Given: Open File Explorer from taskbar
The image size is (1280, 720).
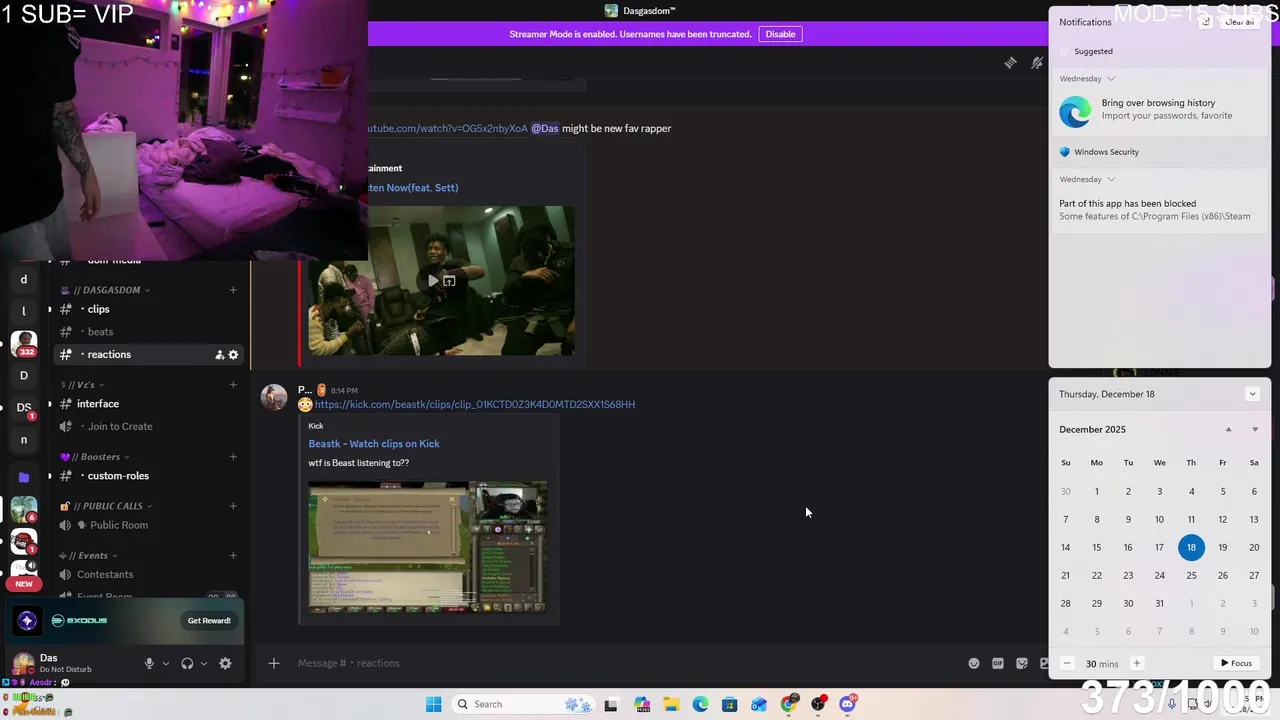Looking at the screenshot, I should (671, 704).
